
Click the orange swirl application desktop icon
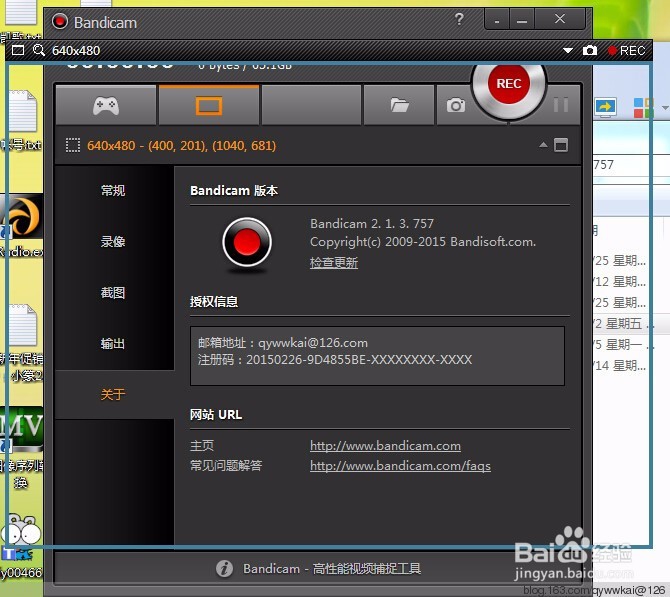pos(21,217)
